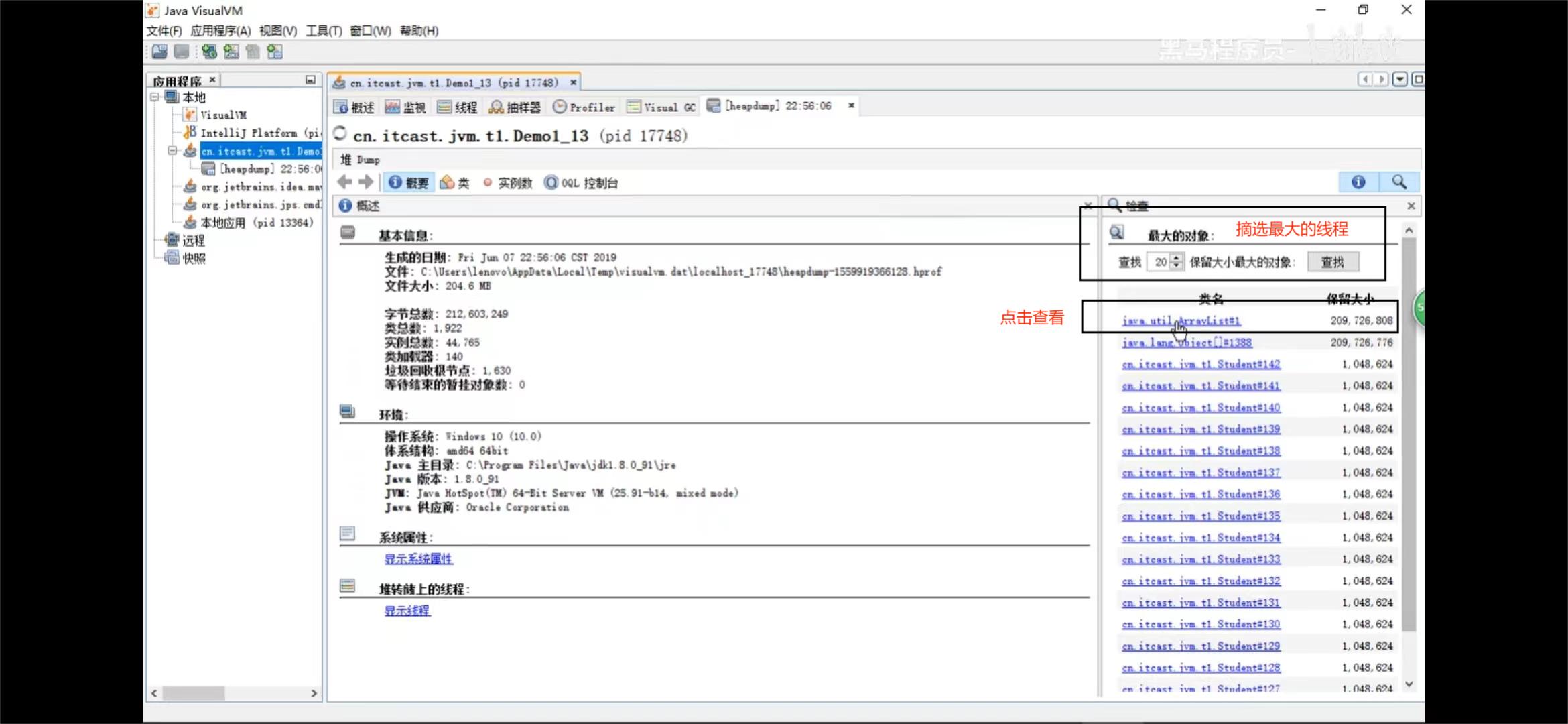Screen dimensions: 1568x724
Task: Click the forward arrow in heap dump toolbar
Action: (366, 182)
